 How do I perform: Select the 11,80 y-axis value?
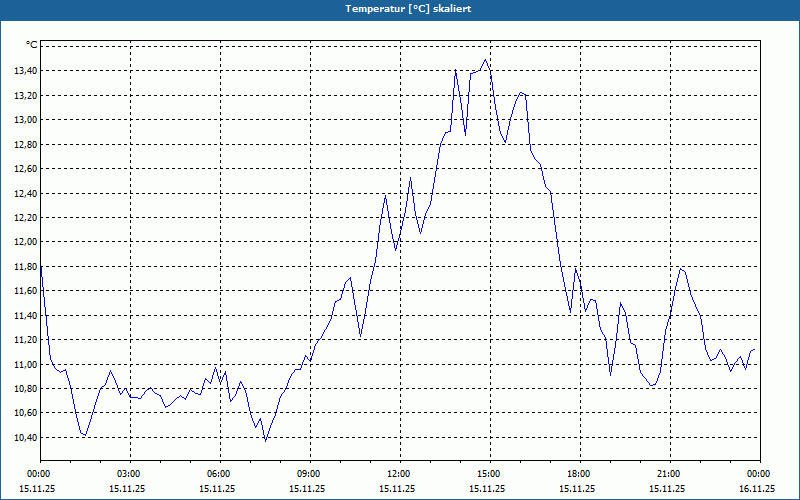click(x=25, y=266)
